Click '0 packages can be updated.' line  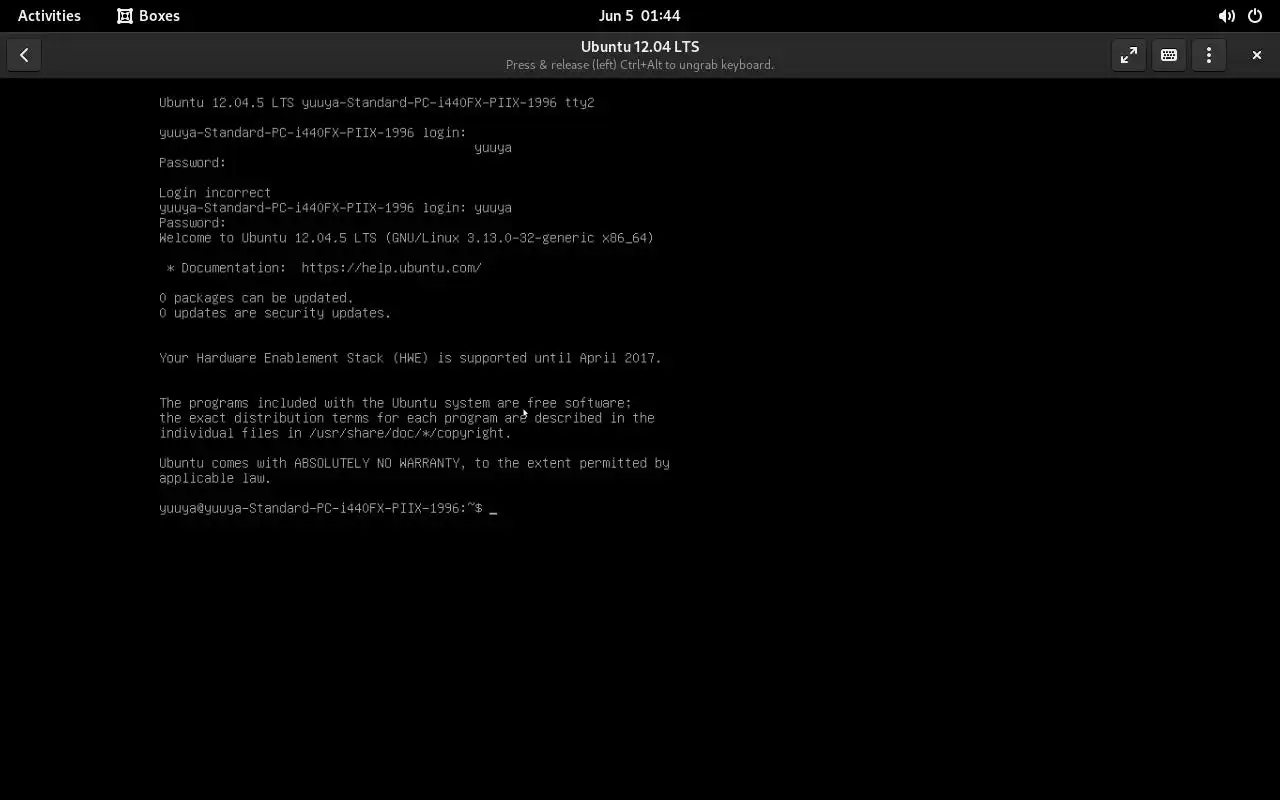click(x=256, y=298)
